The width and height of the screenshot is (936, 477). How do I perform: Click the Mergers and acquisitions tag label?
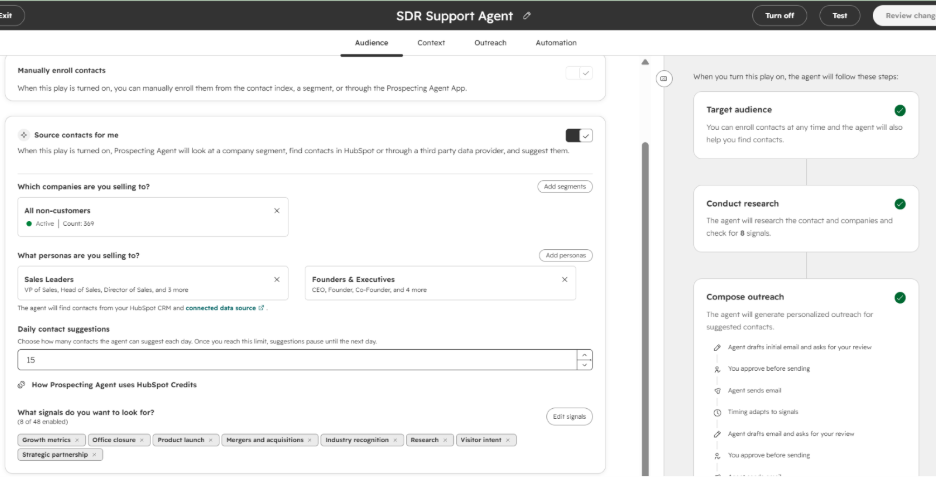coord(264,440)
